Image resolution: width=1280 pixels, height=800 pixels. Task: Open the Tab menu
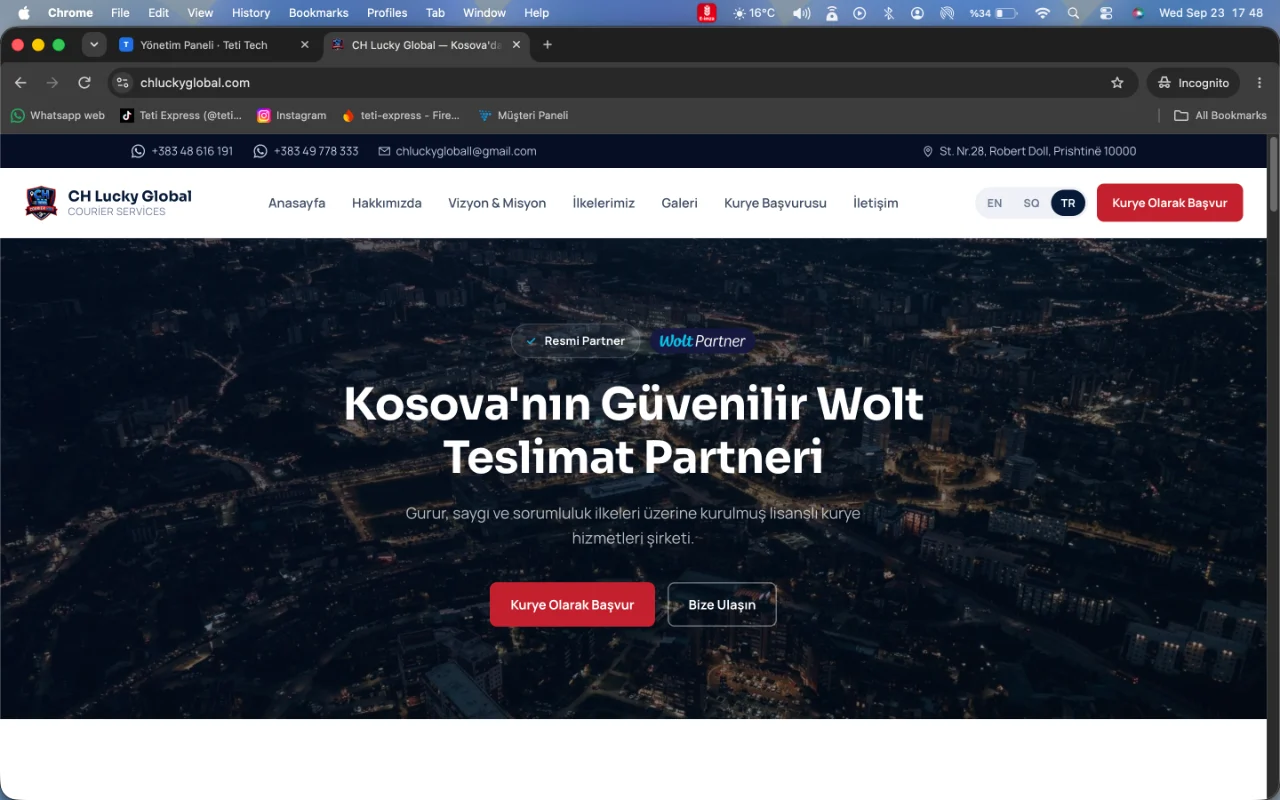tap(435, 13)
